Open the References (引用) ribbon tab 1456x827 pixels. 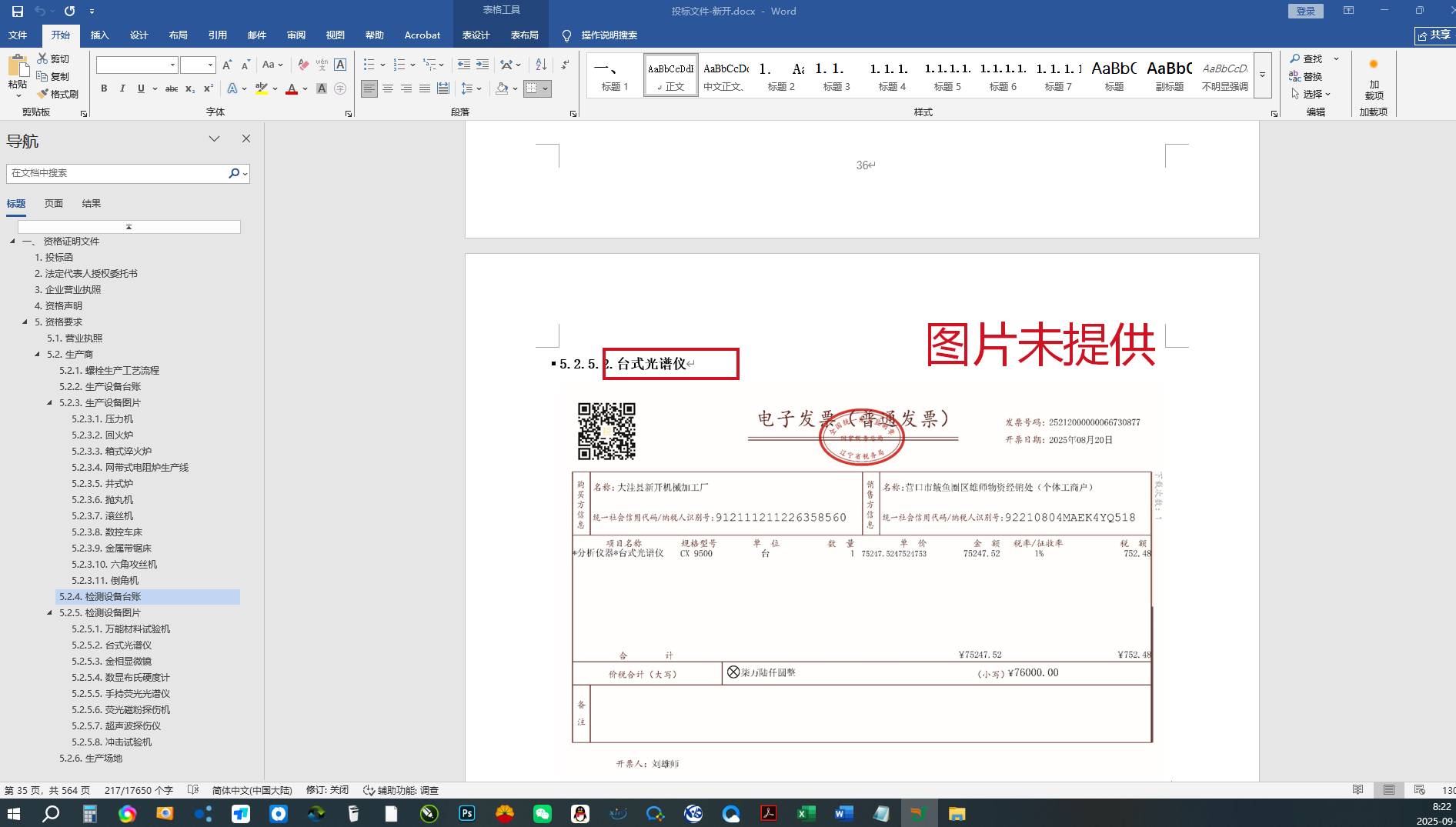(217, 35)
